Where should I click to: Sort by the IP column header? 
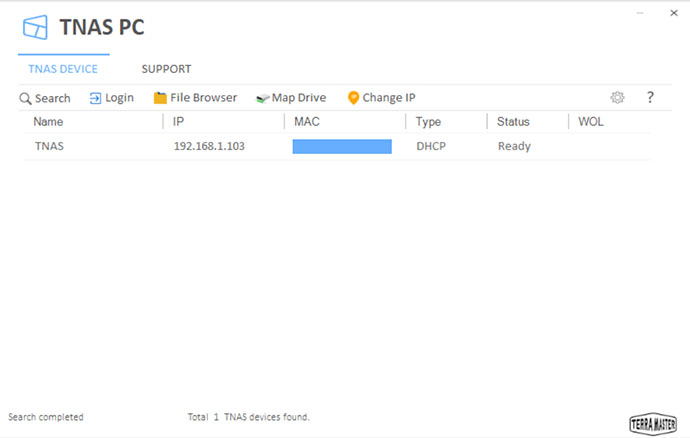click(x=178, y=121)
